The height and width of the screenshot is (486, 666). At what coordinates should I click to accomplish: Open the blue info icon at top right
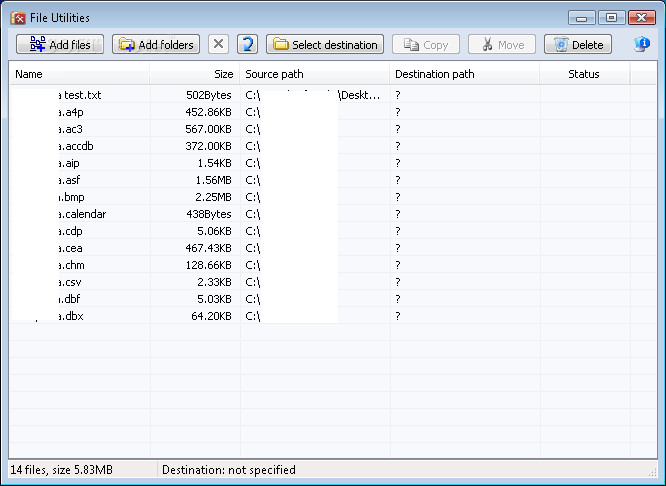coord(642,45)
